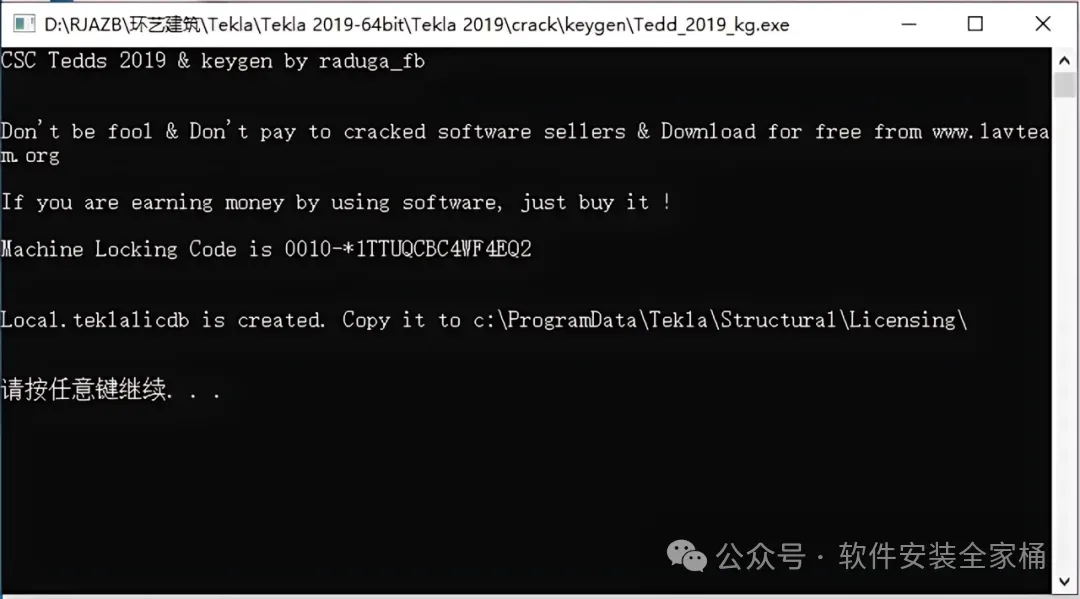The height and width of the screenshot is (599, 1080).
Task: Click the c:\ProgramData\Tekla\Structural\Licensing\ path text
Action: 720,320
